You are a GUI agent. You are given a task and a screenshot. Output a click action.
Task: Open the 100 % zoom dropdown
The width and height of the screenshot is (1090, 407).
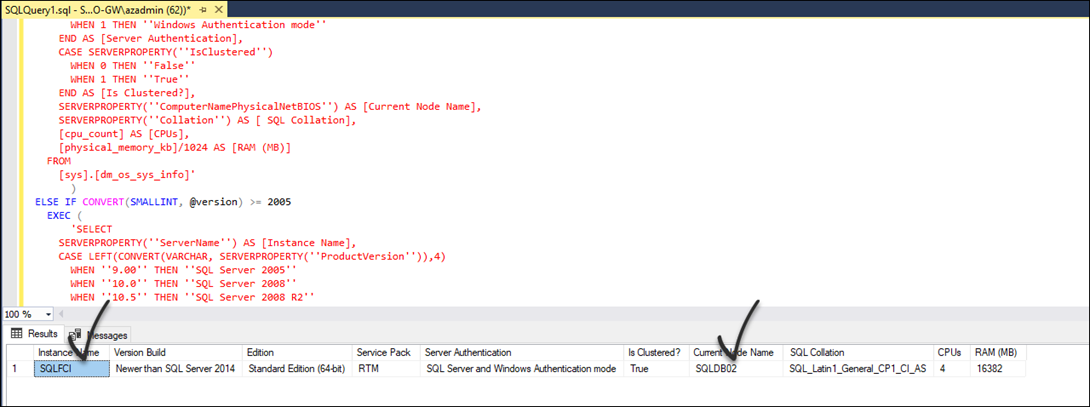(47, 314)
